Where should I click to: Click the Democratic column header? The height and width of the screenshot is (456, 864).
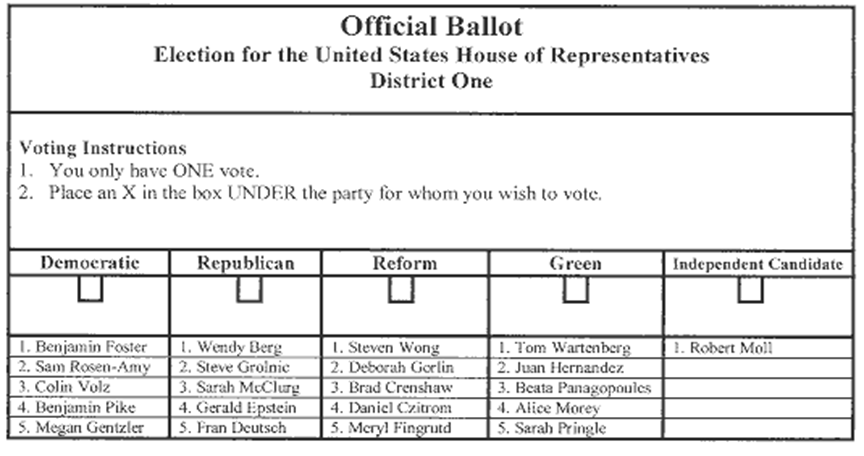[90, 264]
